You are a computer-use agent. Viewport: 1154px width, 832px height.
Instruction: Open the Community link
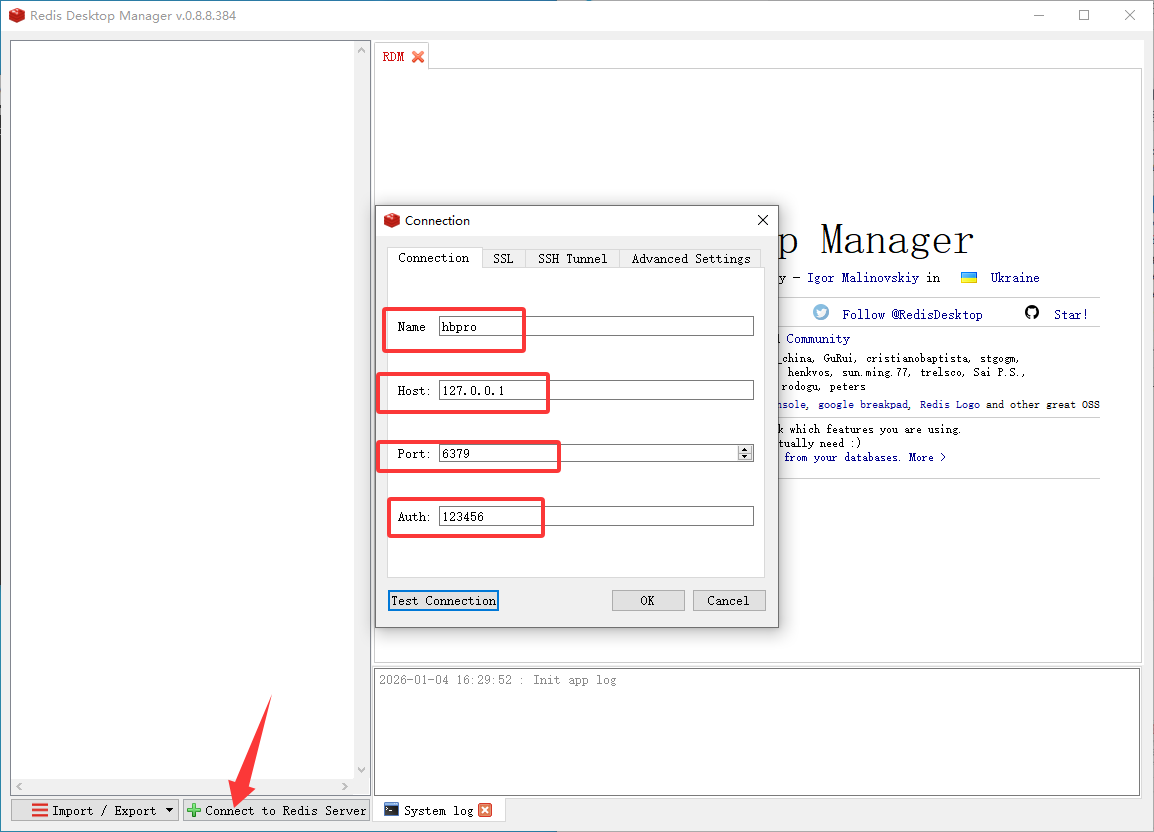click(x=818, y=339)
